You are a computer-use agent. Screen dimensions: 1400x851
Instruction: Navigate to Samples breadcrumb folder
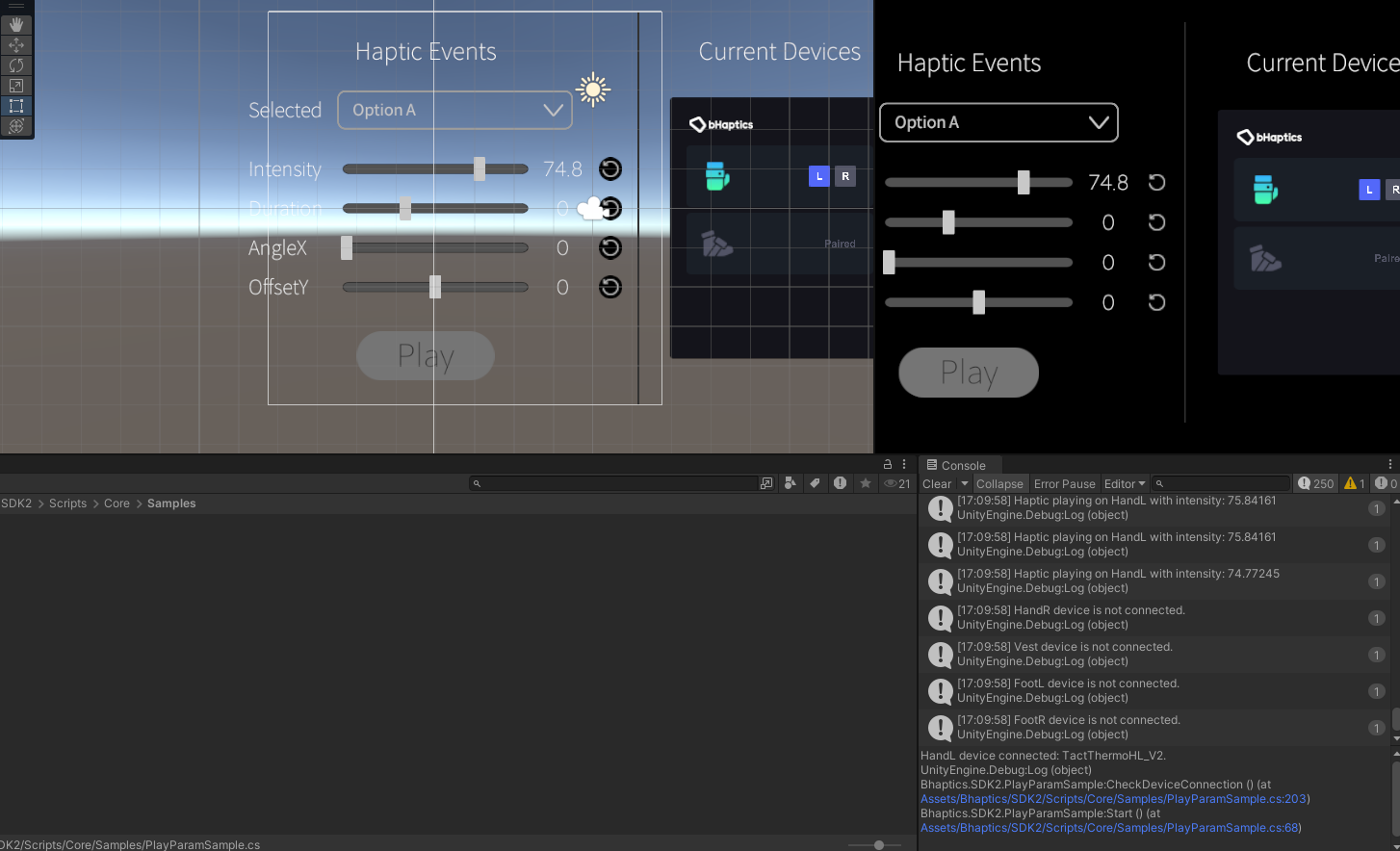pos(171,503)
